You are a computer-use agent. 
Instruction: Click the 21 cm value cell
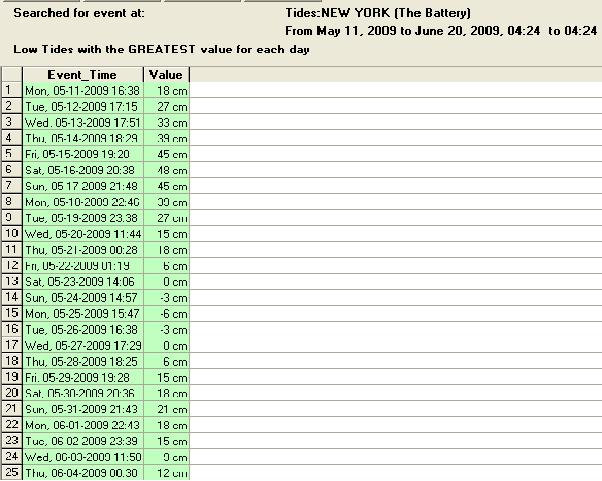point(166,409)
